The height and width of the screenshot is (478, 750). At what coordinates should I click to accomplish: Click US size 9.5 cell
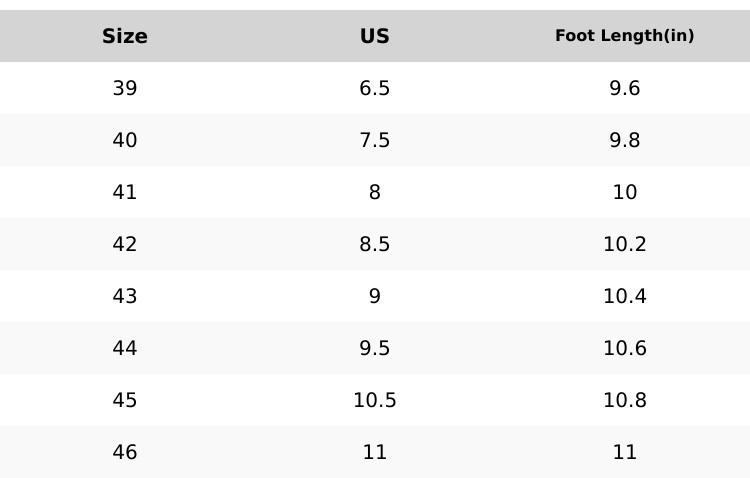tap(375, 348)
